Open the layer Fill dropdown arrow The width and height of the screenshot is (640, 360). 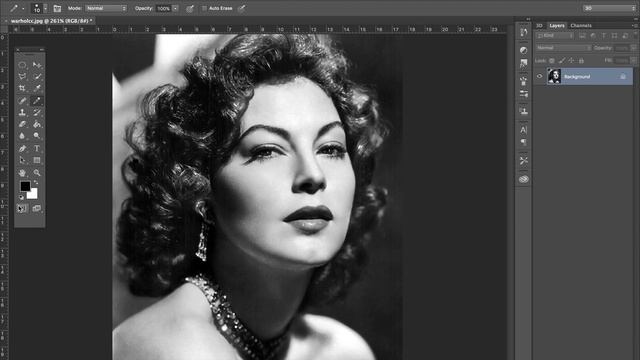pos(633,60)
